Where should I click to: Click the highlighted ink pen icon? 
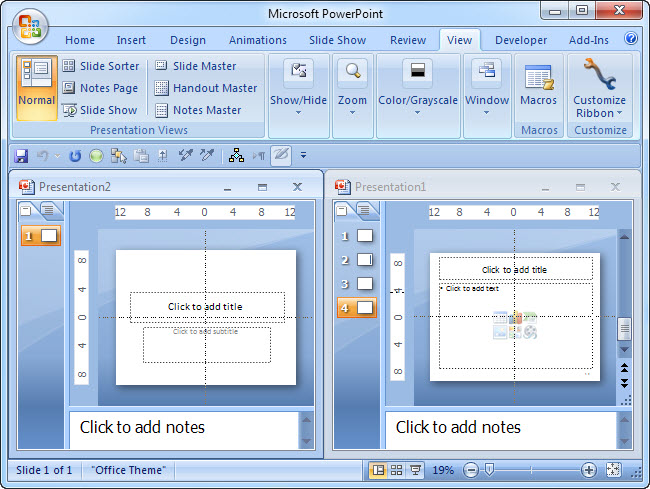point(281,155)
